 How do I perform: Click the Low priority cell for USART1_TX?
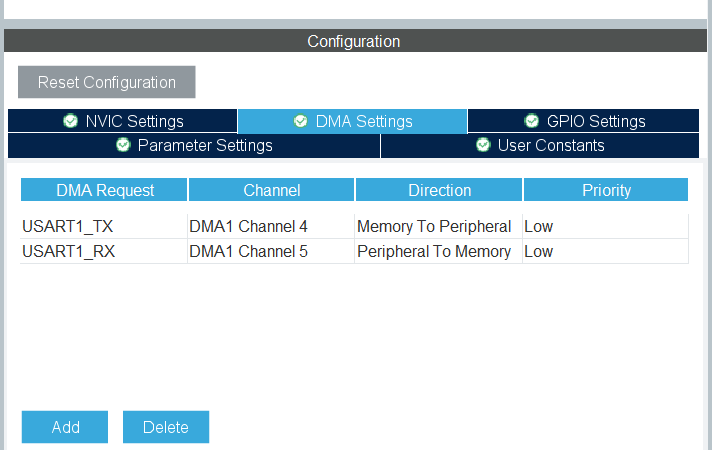606,226
